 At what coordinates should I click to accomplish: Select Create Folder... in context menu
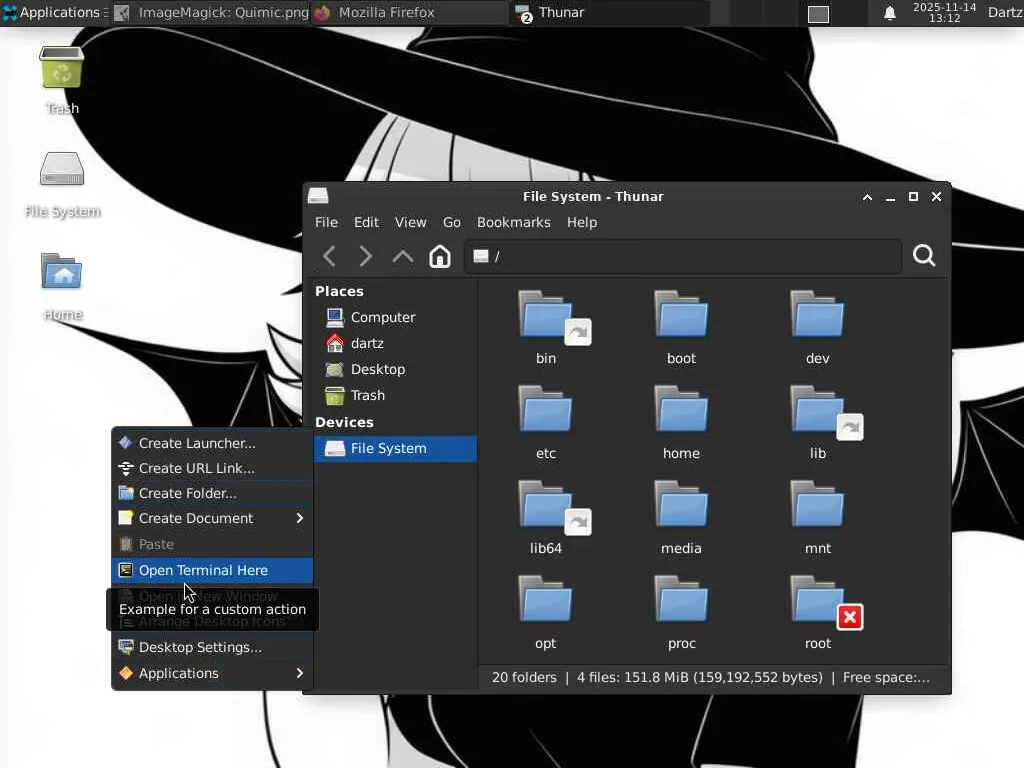click(188, 493)
